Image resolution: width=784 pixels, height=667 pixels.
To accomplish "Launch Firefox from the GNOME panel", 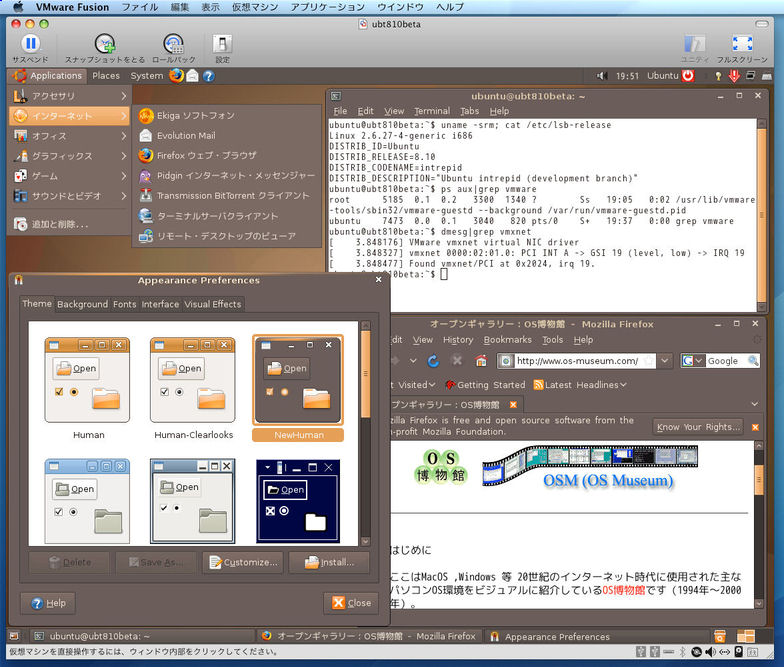I will 176,76.
